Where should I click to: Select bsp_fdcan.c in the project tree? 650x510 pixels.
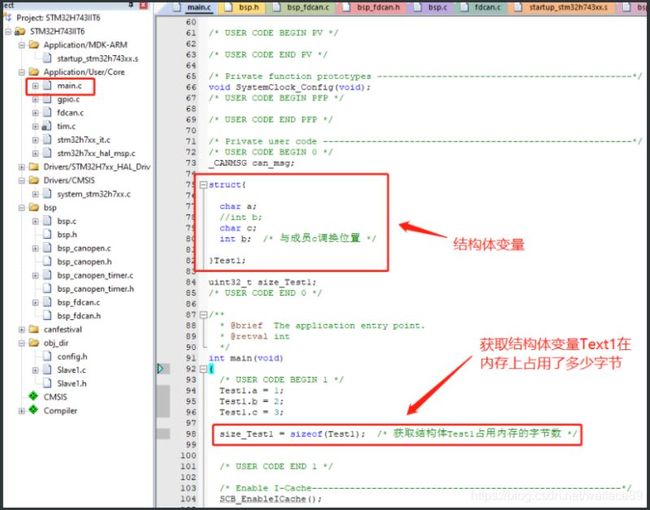pos(78,302)
